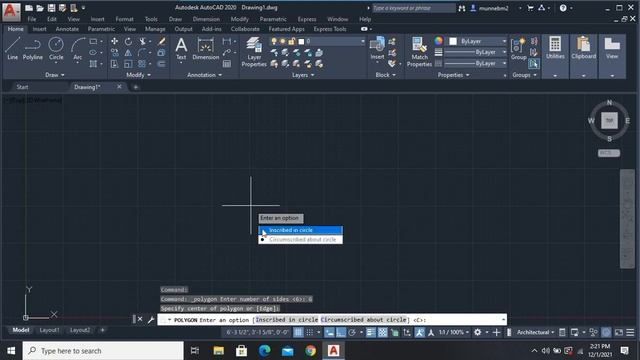Close the Drawing1 file tab
Image resolution: width=640 pixels, height=360 pixels.
[x=119, y=87]
